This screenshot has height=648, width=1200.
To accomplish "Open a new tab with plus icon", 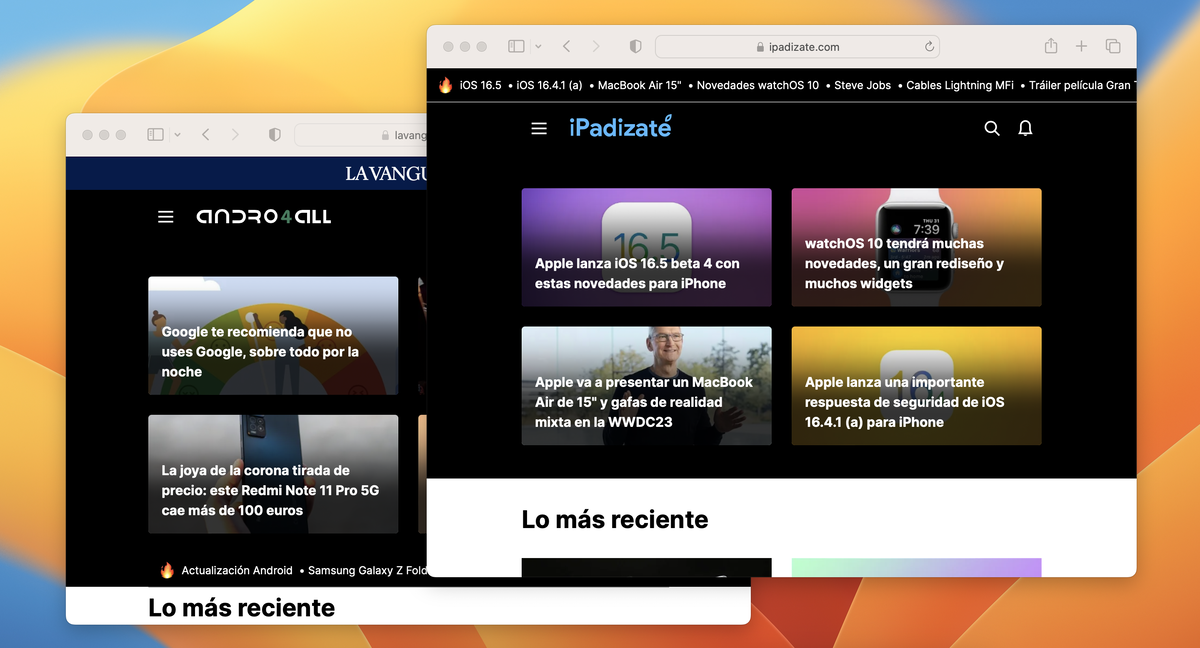I will point(1081,46).
